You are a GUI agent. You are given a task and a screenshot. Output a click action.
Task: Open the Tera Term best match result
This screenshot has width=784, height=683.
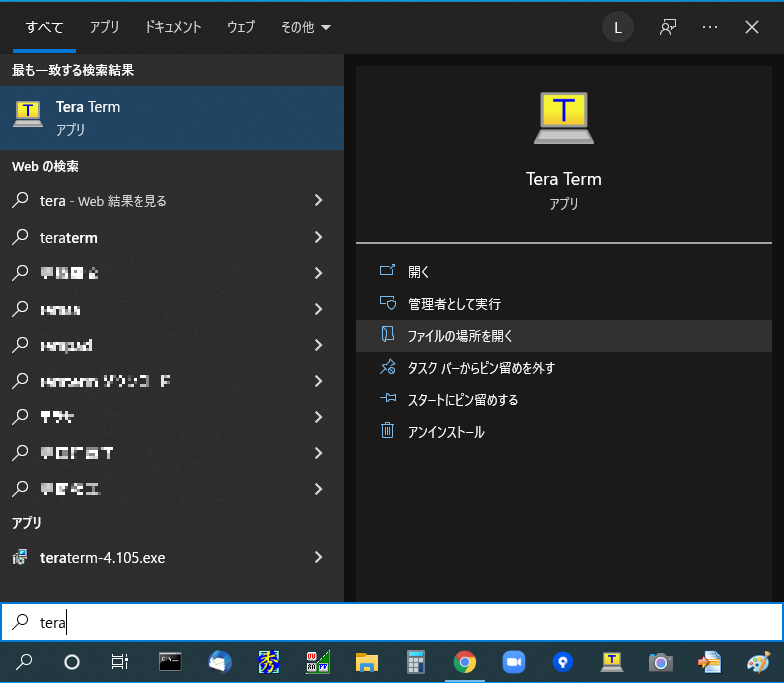(x=172, y=118)
